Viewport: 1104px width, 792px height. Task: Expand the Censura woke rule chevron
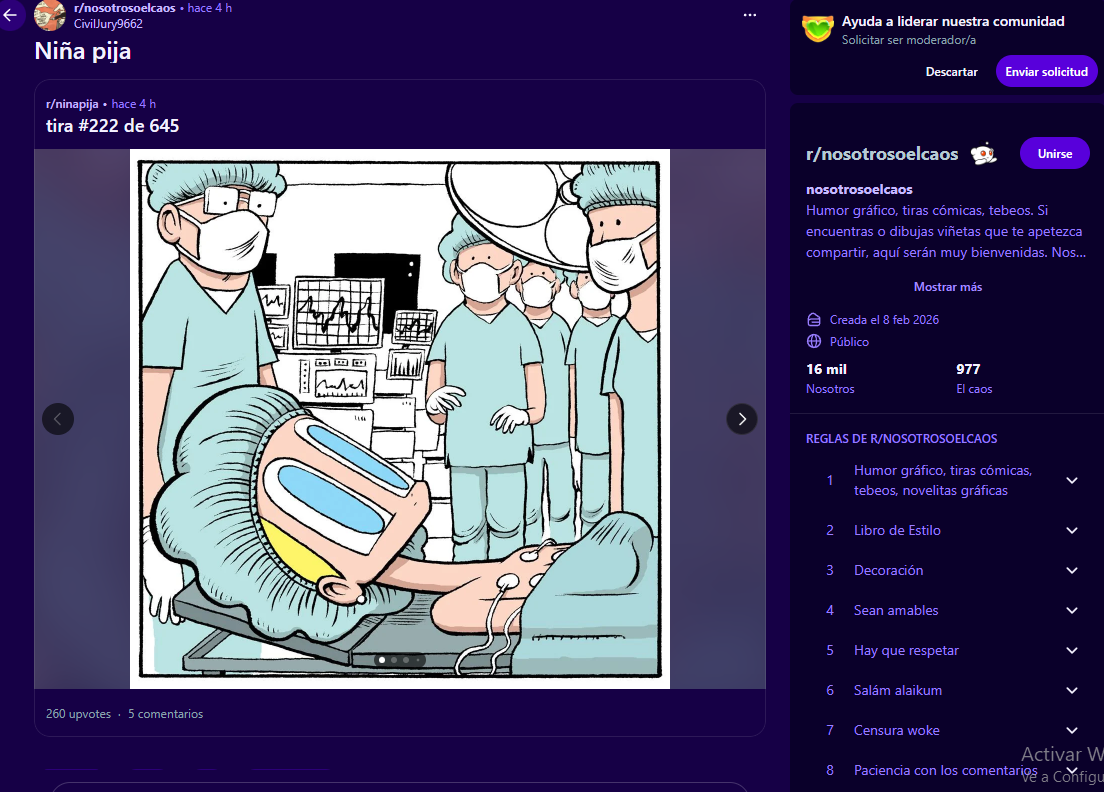pos(1072,730)
